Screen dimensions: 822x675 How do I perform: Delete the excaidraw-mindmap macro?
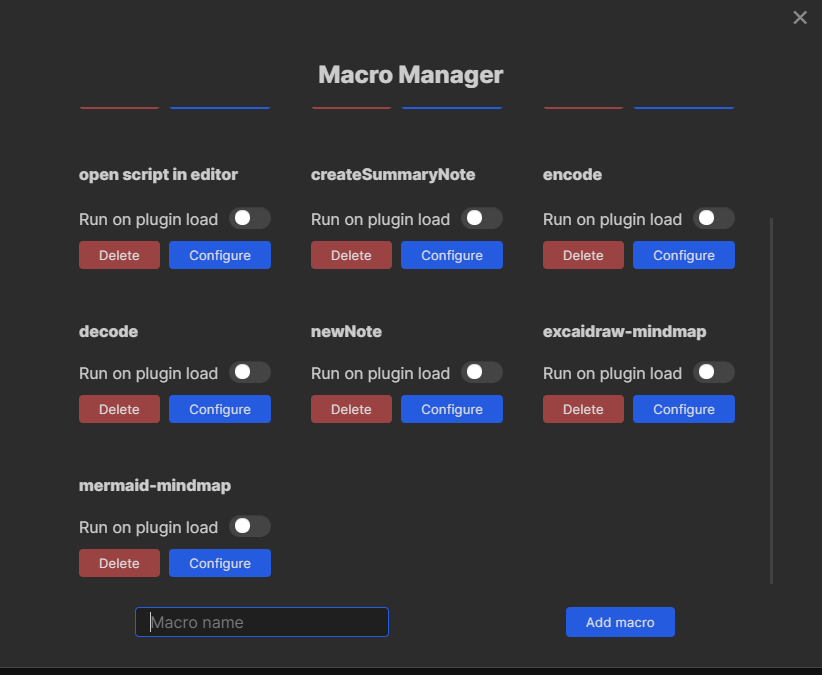click(583, 409)
